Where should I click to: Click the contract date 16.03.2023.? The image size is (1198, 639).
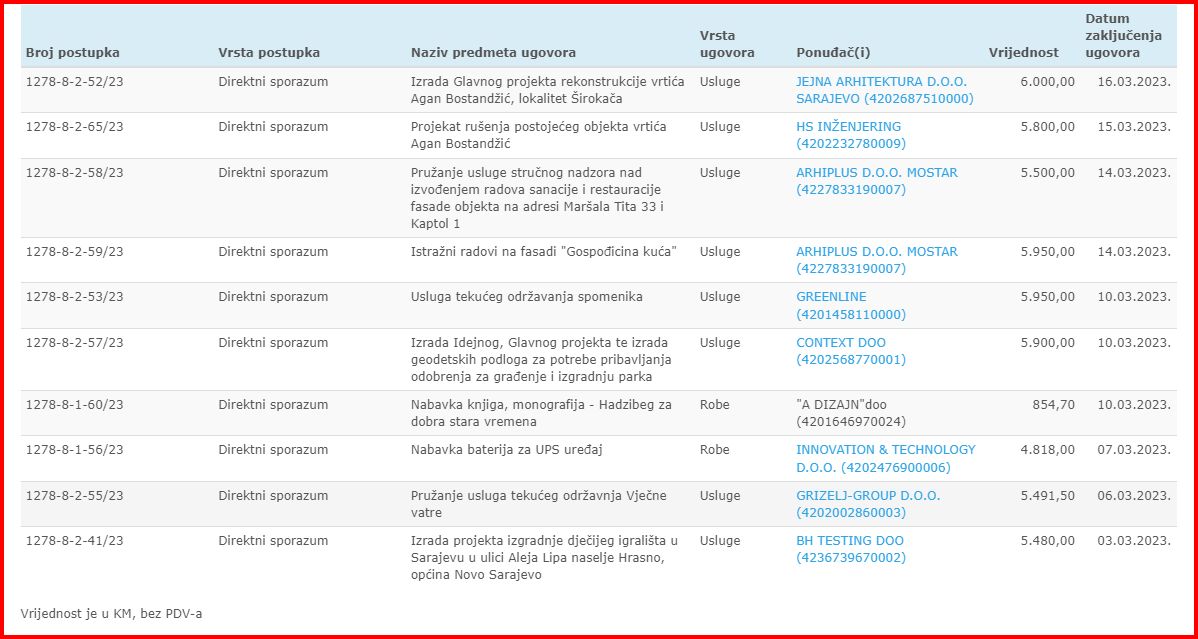[x=1134, y=82]
